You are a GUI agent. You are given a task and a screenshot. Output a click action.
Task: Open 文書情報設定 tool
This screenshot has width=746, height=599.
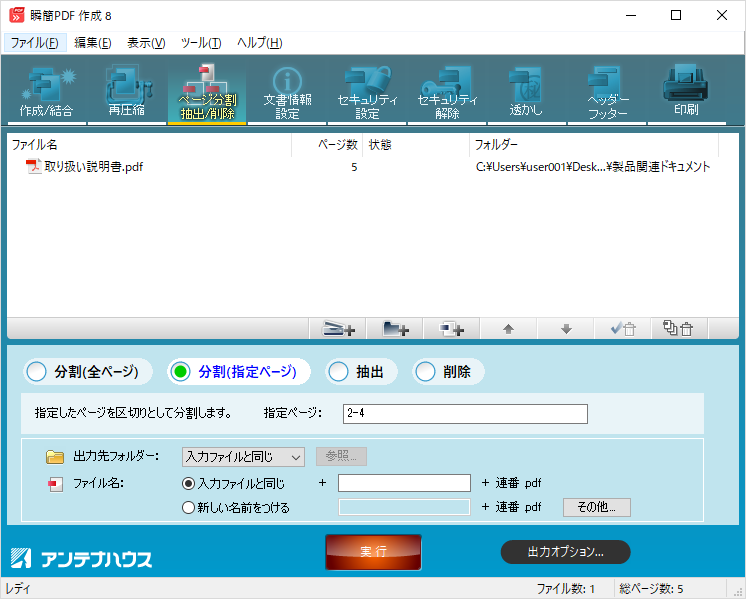287,92
